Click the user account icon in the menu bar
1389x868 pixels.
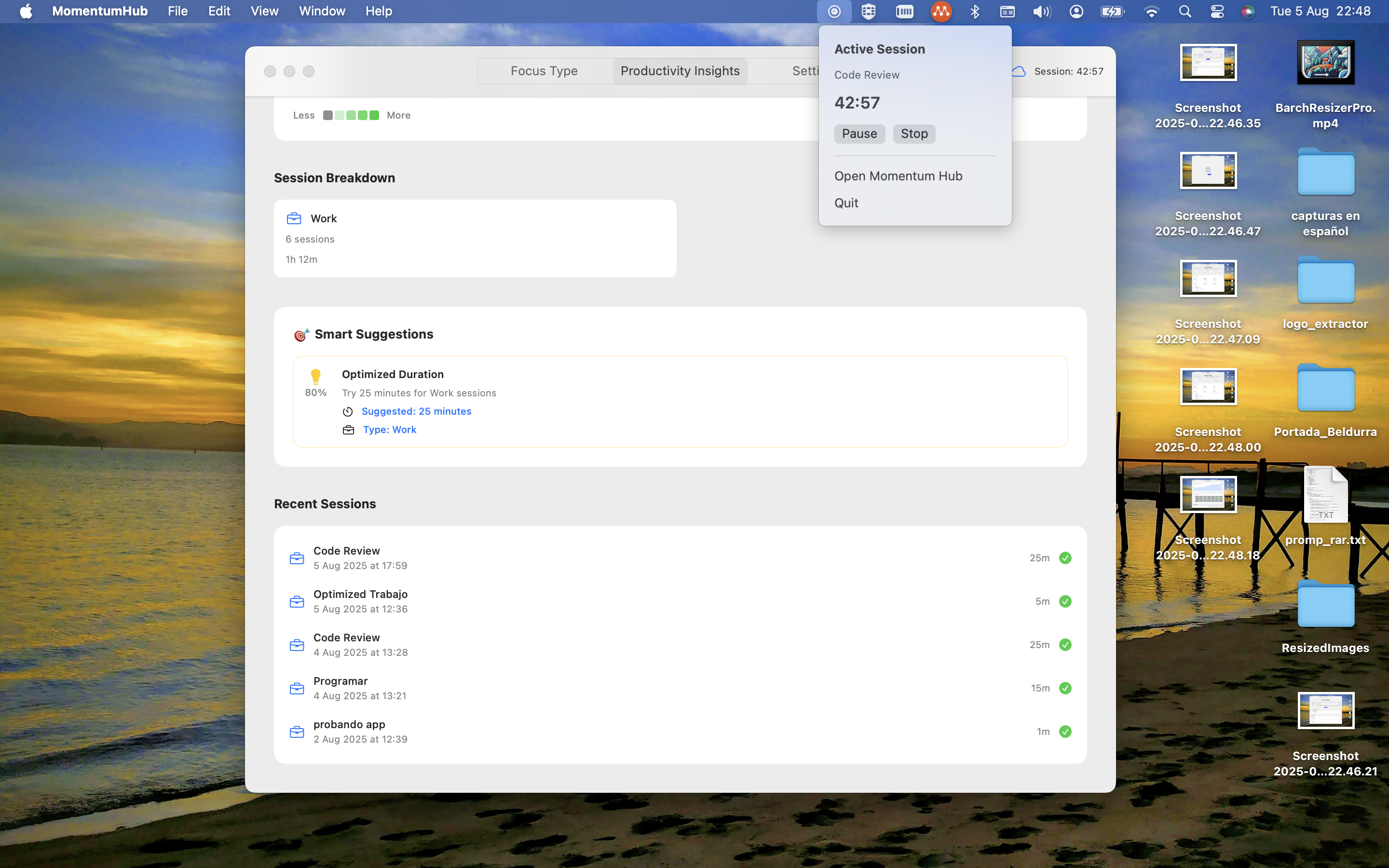coord(1076,12)
